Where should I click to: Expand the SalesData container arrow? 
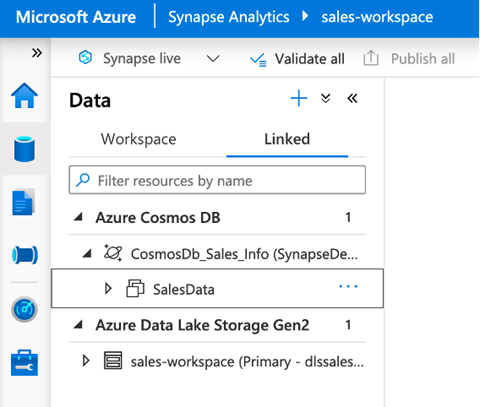108,288
